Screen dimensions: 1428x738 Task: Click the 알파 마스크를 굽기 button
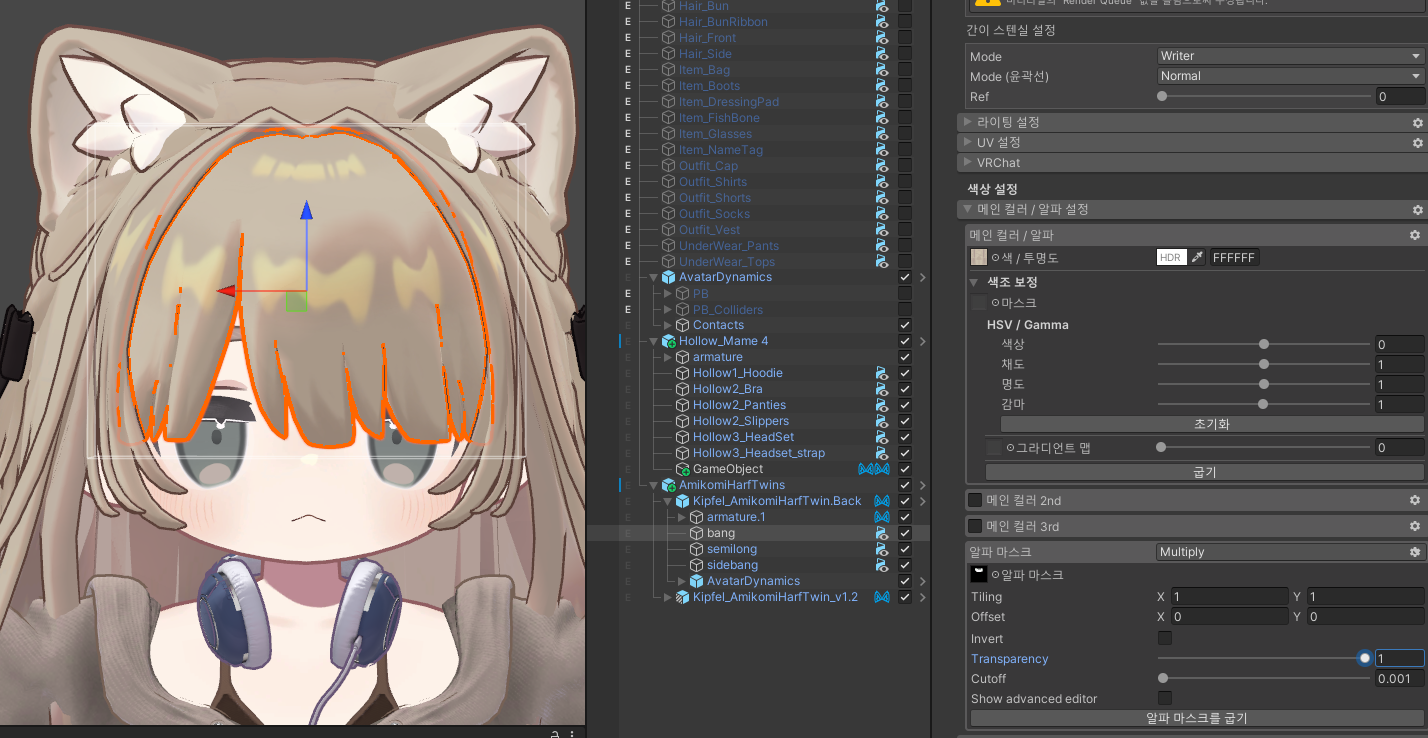point(1197,718)
